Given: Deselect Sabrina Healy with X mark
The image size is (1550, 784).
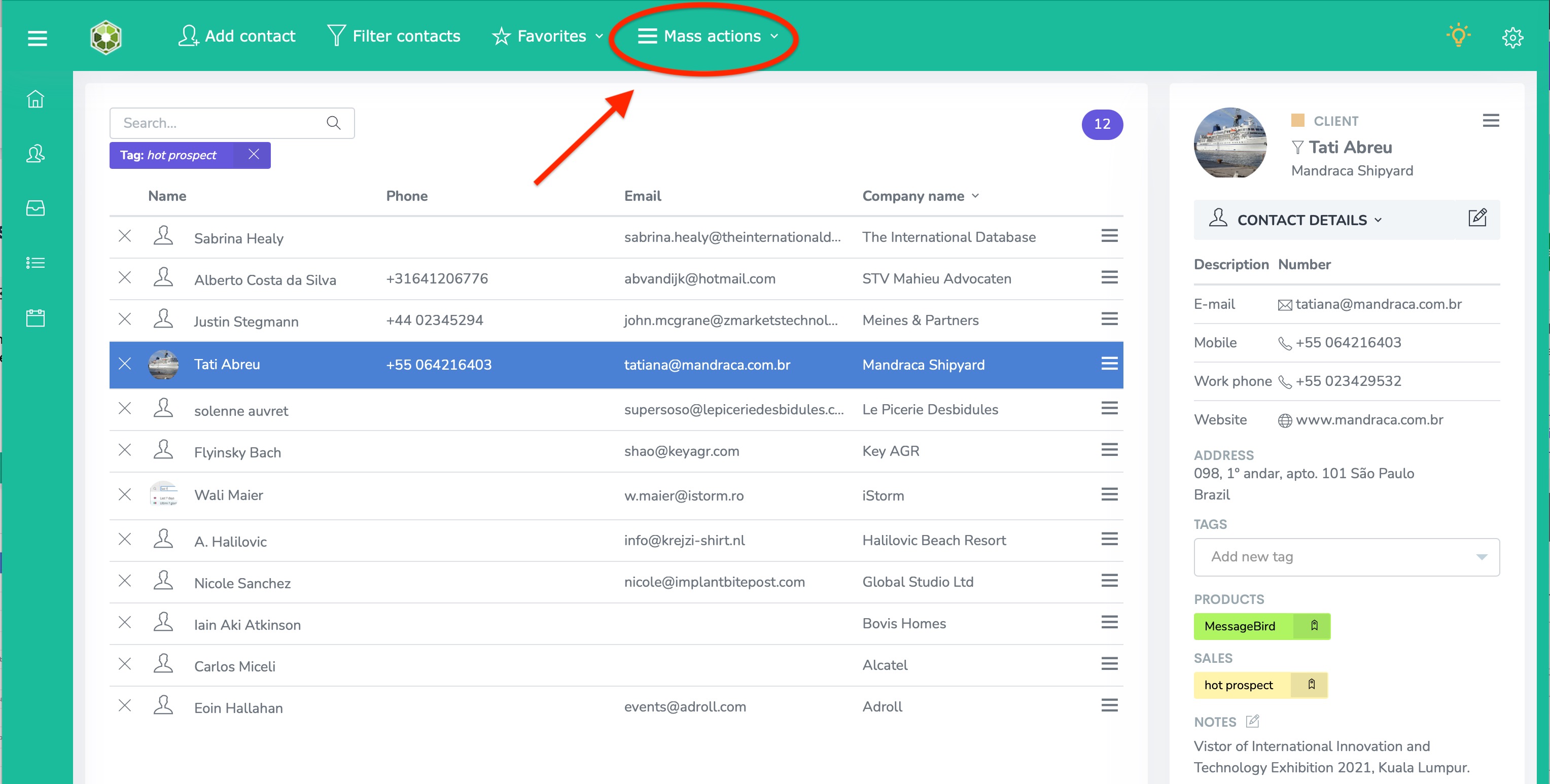Looking at the screenshot, I should (x=125, y=236).
